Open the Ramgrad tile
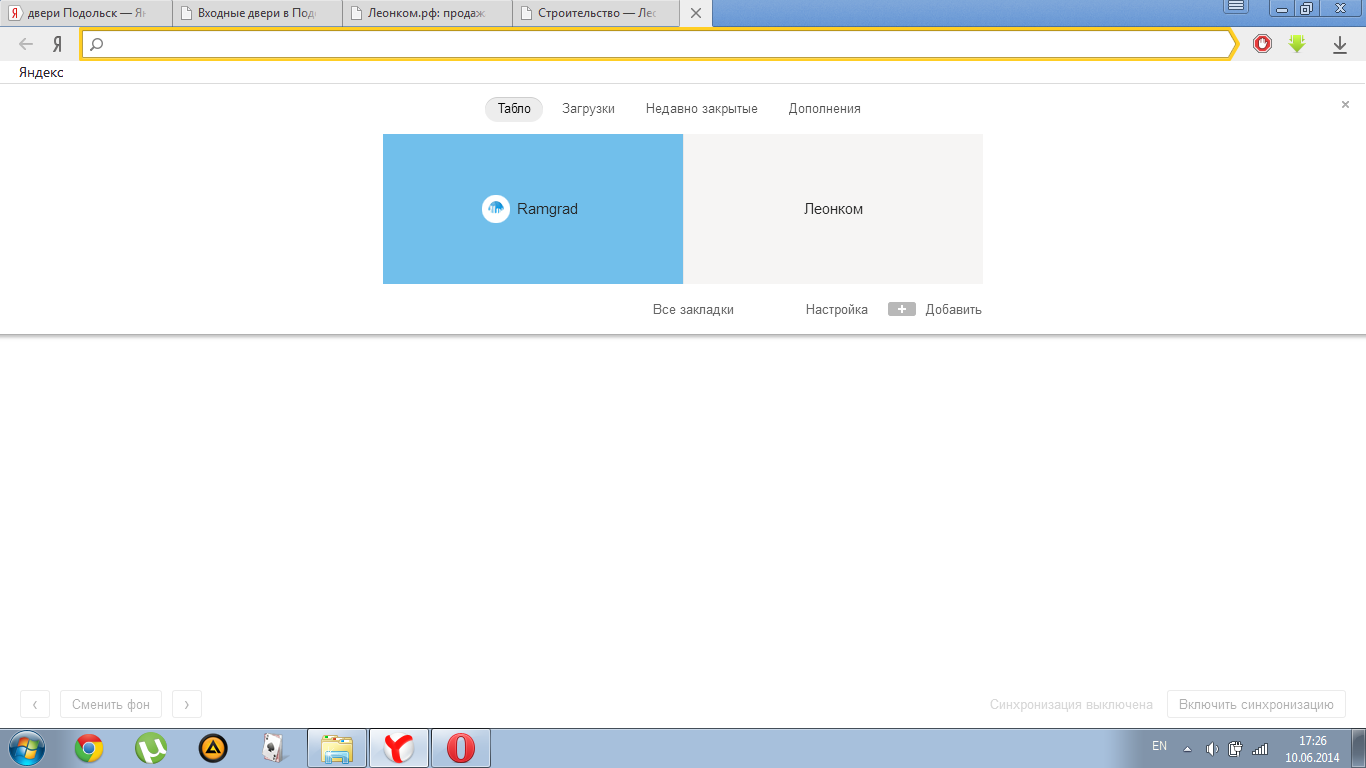 click(x=533, y=209)
